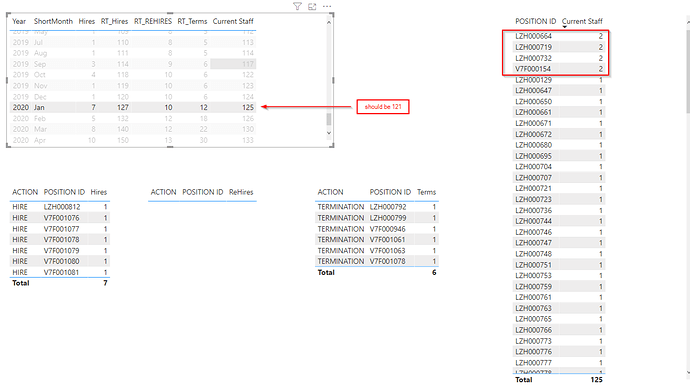Select HIRE row V7F001078

point(60,239)
